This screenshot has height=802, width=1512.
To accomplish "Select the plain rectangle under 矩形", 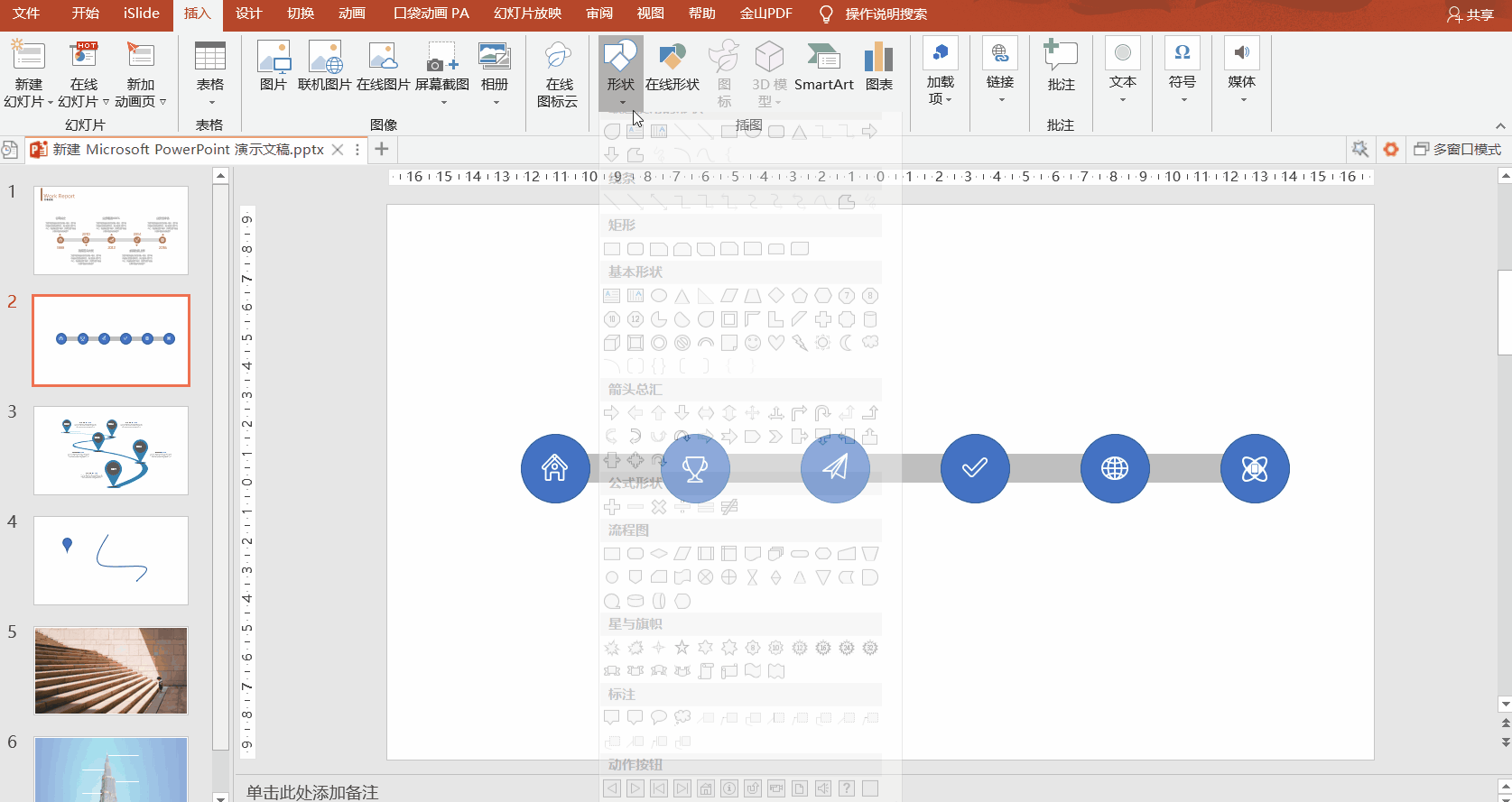I will pyautogui.click(x=612, y=249).
